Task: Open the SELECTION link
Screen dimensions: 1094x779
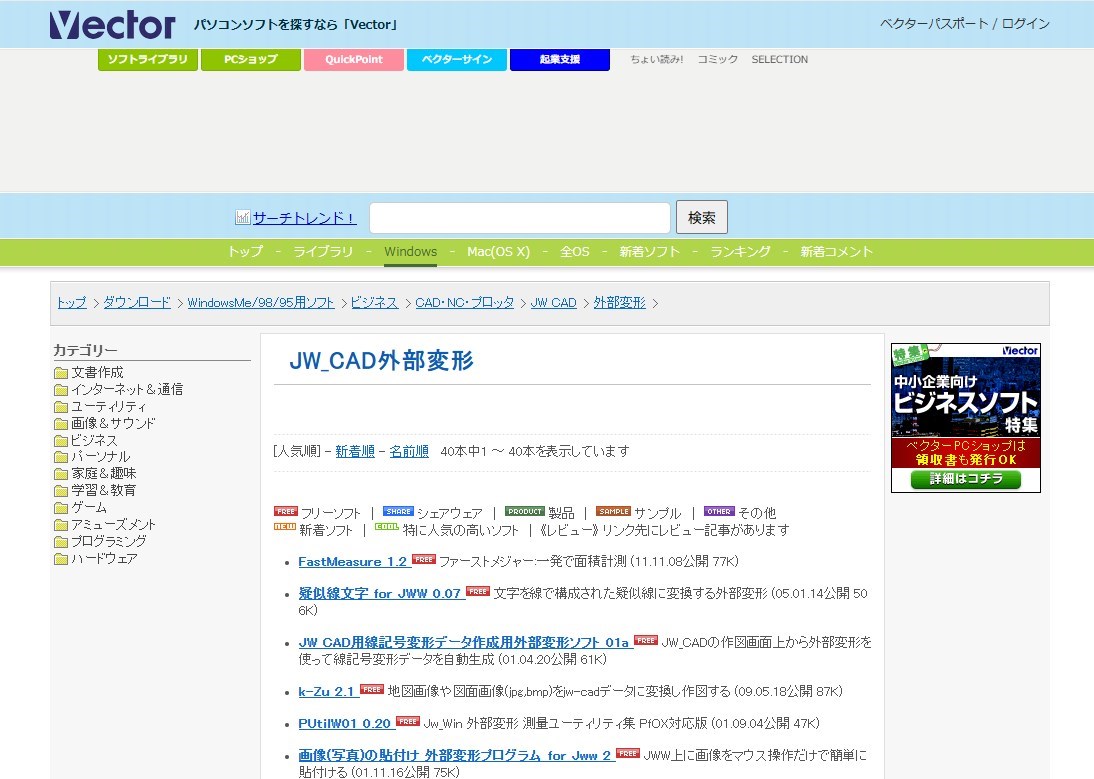Action: [x=779, y=59]
